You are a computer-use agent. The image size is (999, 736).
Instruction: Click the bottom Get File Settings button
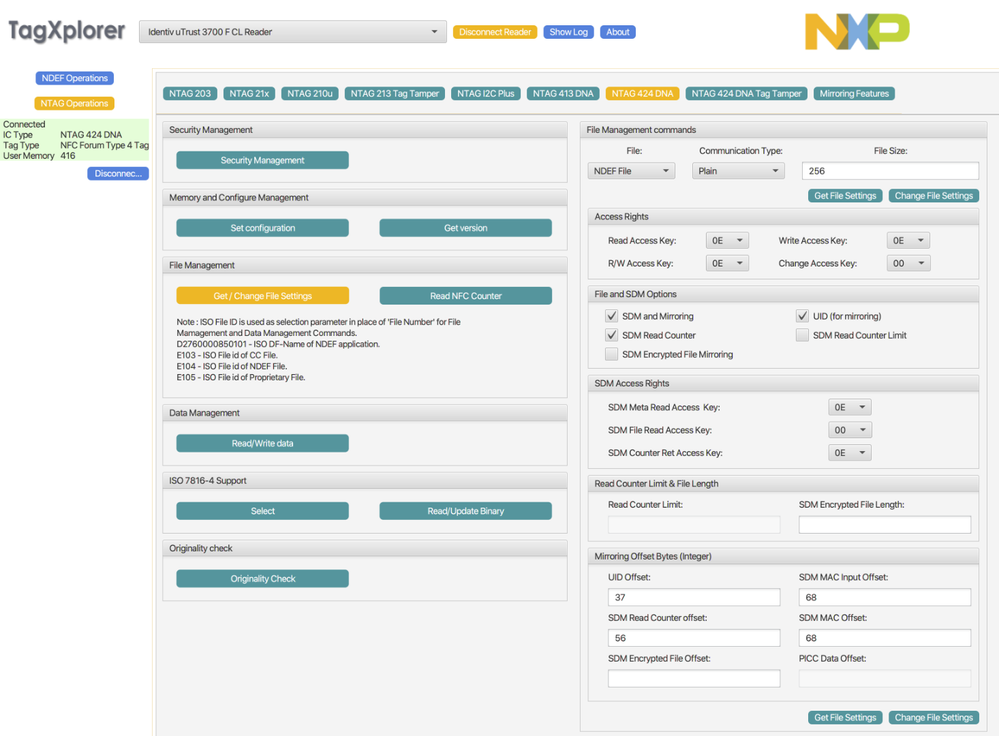[x=845, y=718]
